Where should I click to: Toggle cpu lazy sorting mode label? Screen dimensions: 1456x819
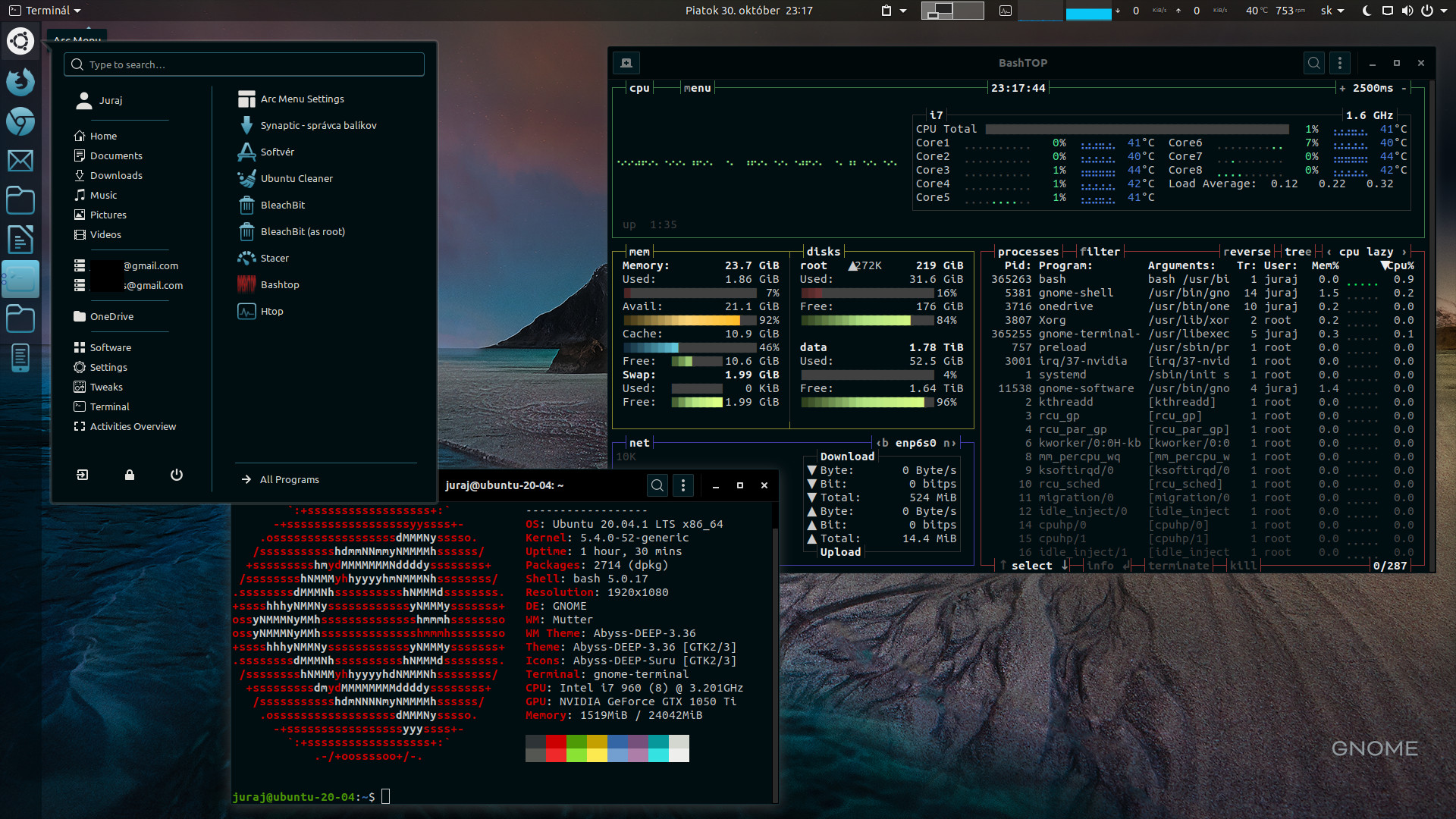(1366, 252)
